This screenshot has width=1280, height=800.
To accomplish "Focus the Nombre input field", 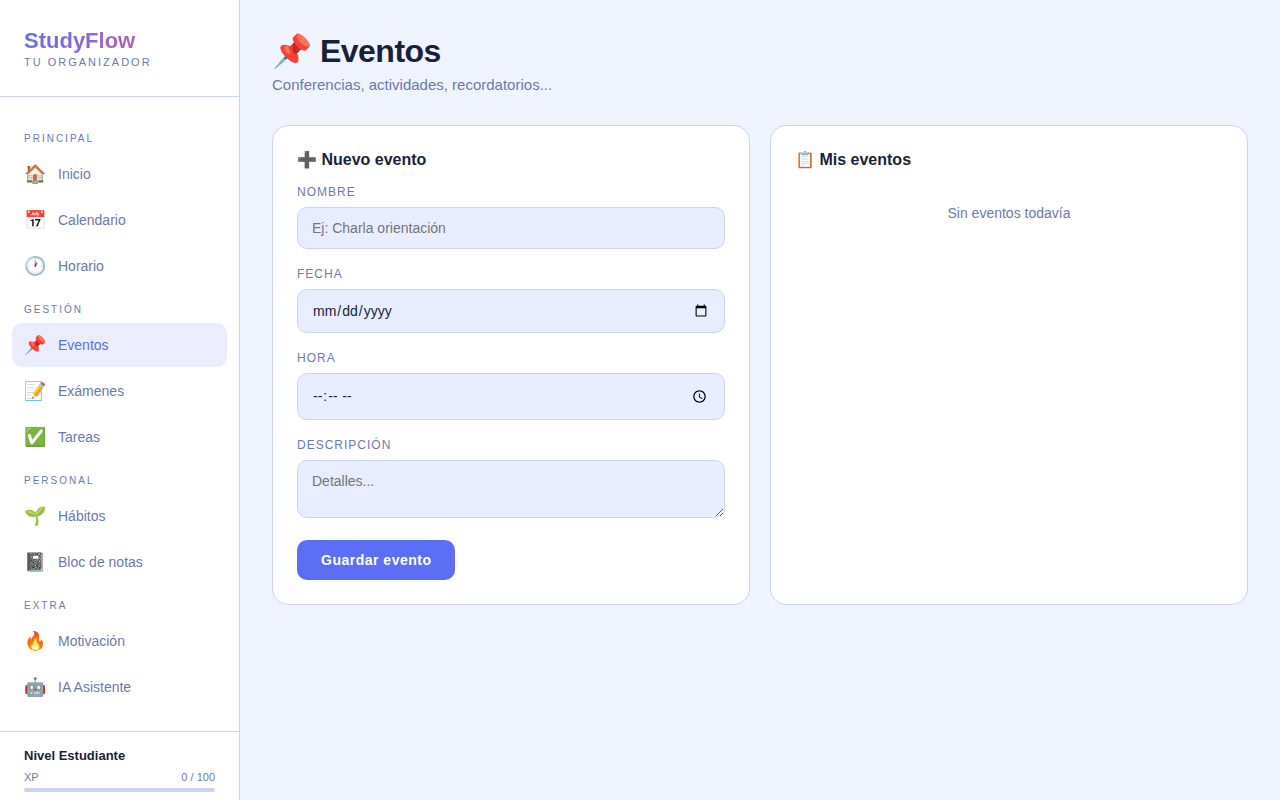I will [511, 228].
